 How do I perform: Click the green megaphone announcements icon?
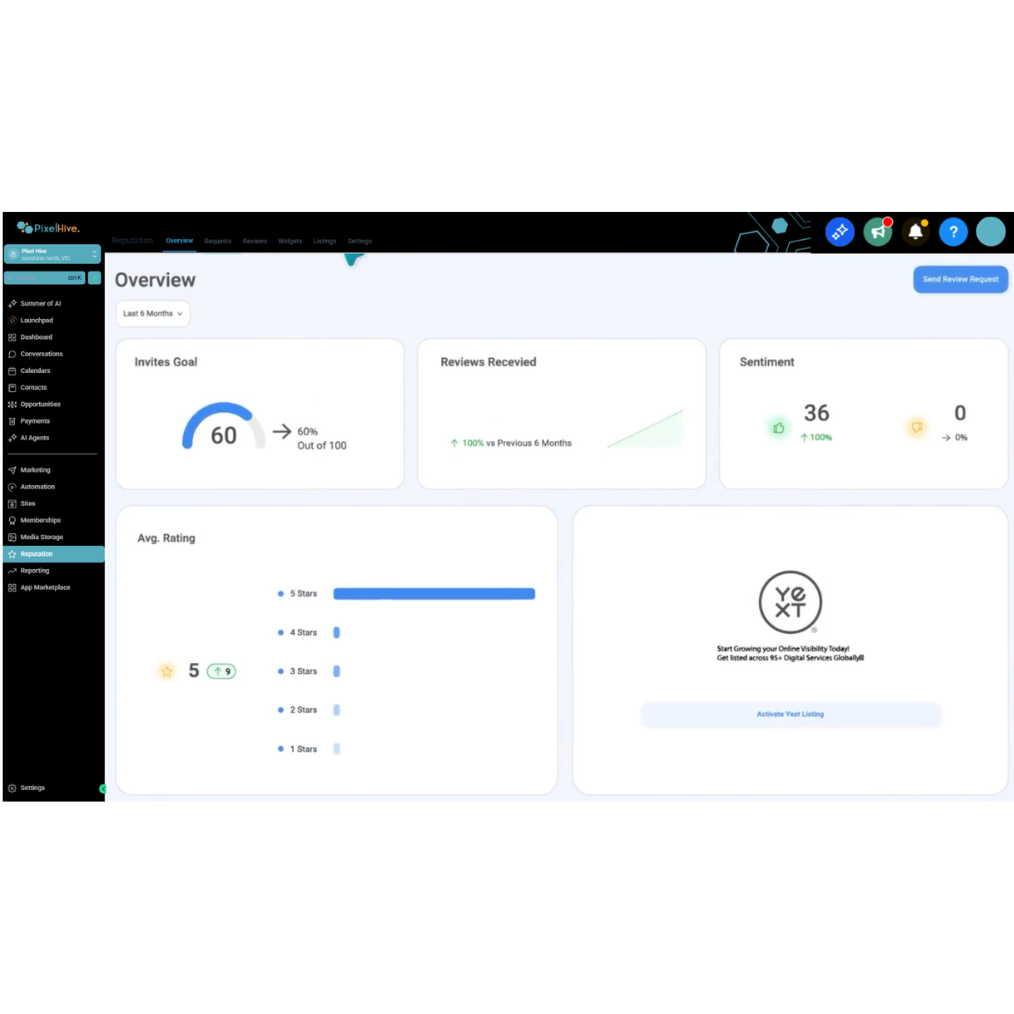pyautogui.click(x=878, y=232)
